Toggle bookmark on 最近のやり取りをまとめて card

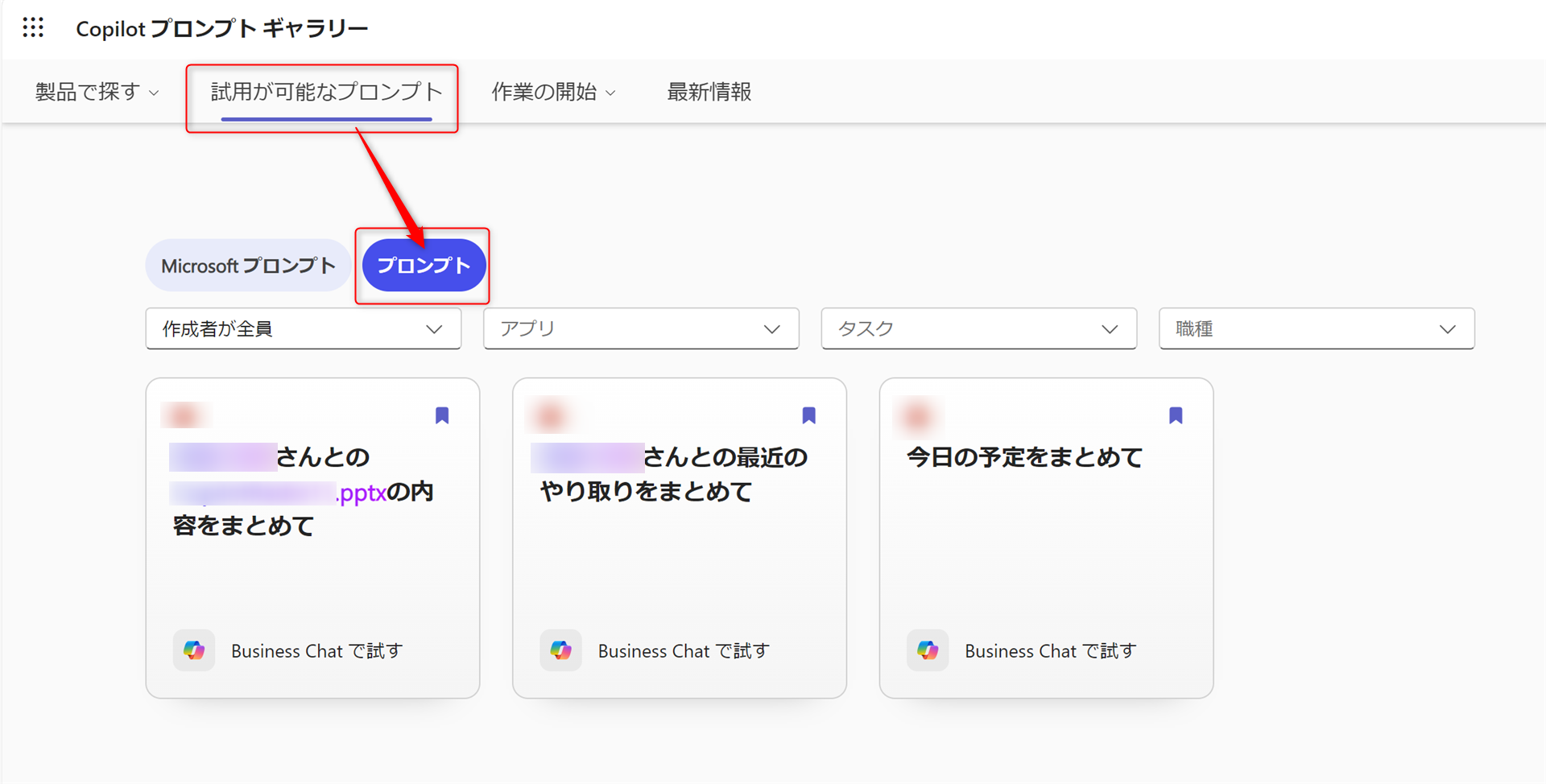coord(809,415)
